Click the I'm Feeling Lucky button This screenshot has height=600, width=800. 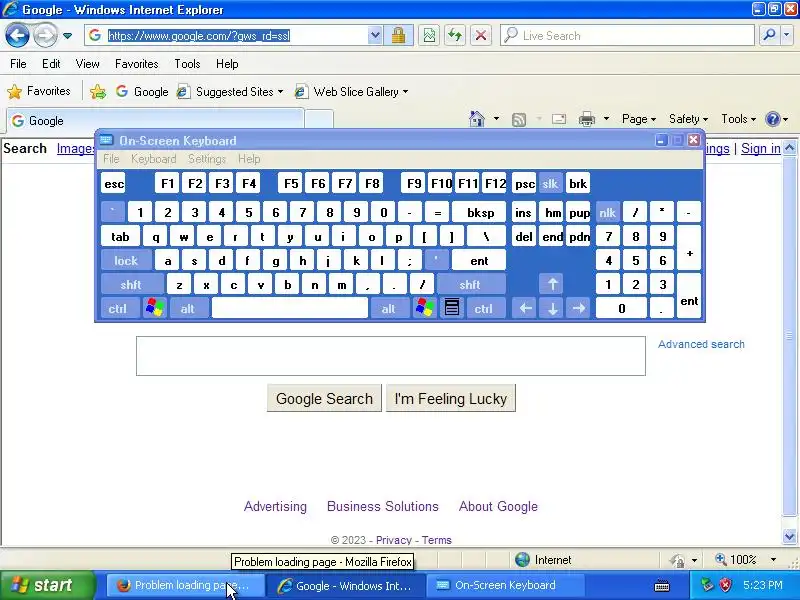coord(451,398)
